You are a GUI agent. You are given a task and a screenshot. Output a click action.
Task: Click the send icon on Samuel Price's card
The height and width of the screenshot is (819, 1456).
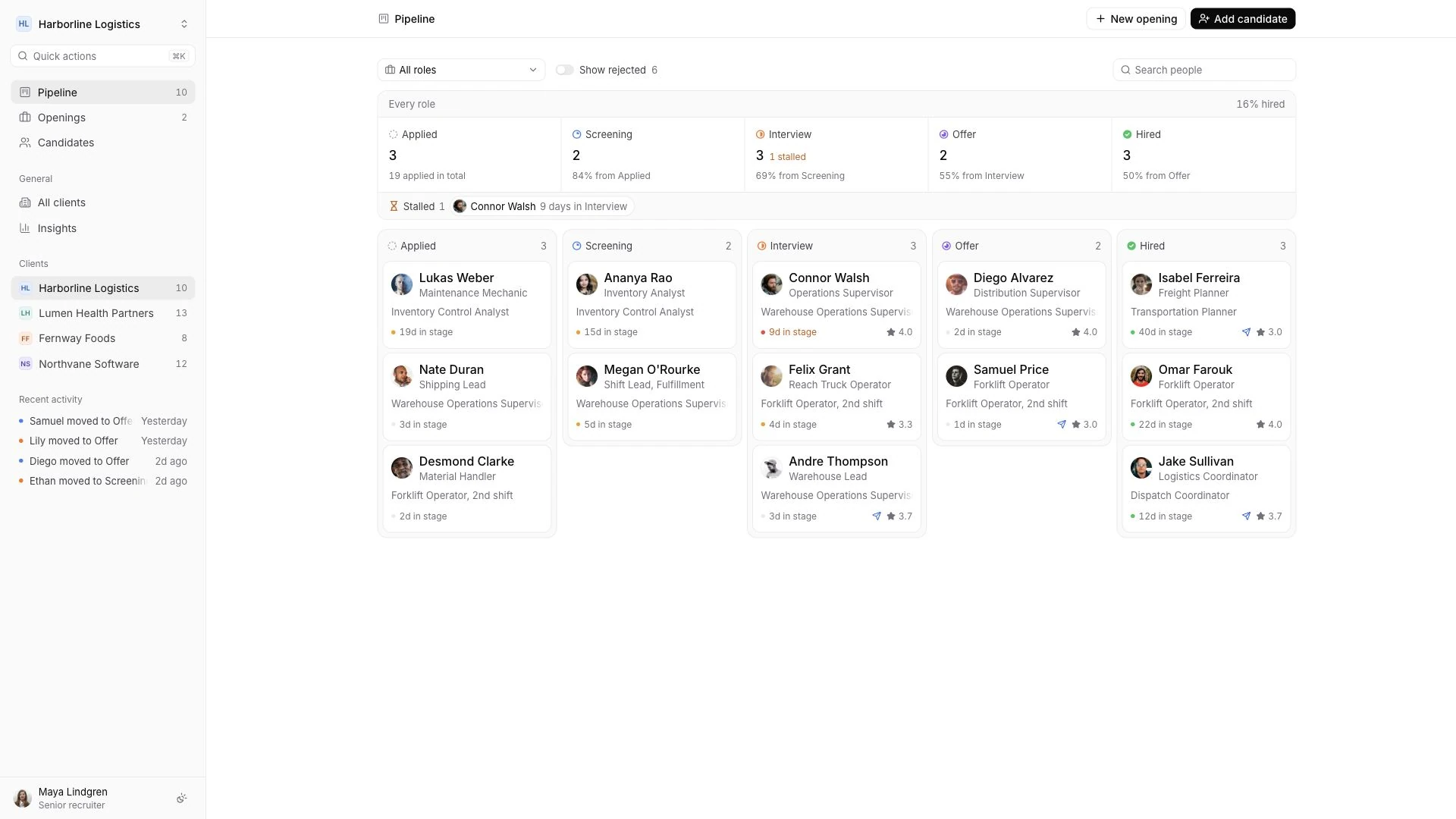point(1062,425)
